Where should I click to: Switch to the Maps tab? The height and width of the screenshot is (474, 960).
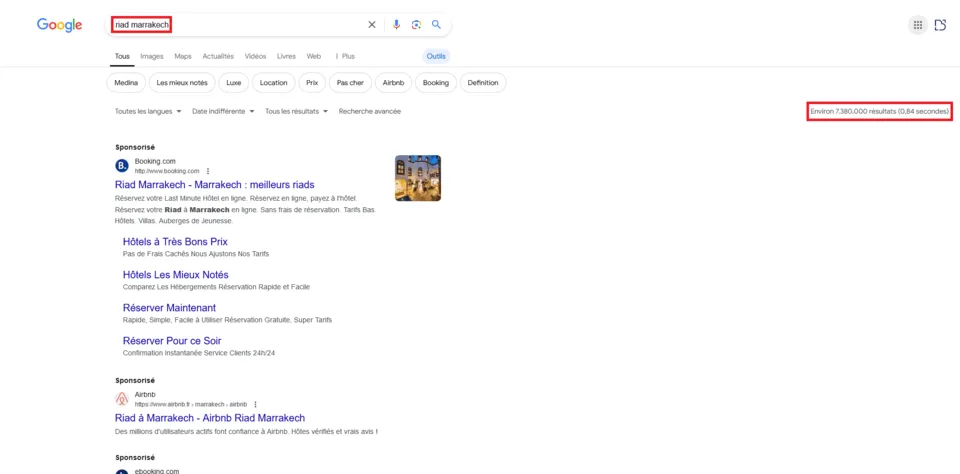pos(183,56)
